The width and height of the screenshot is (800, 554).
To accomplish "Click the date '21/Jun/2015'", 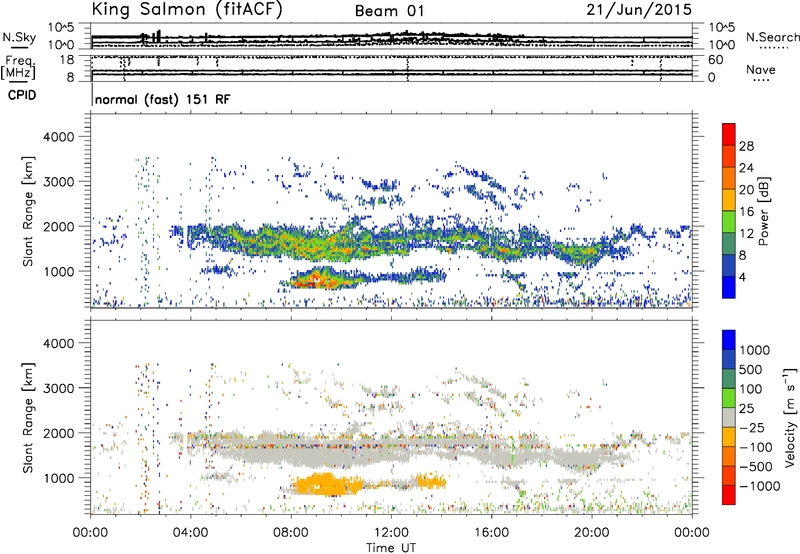I will (639, 9).
